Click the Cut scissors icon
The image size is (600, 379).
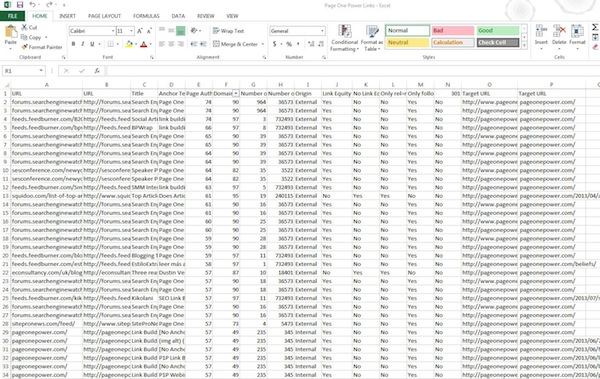click(x=24, y=27)
